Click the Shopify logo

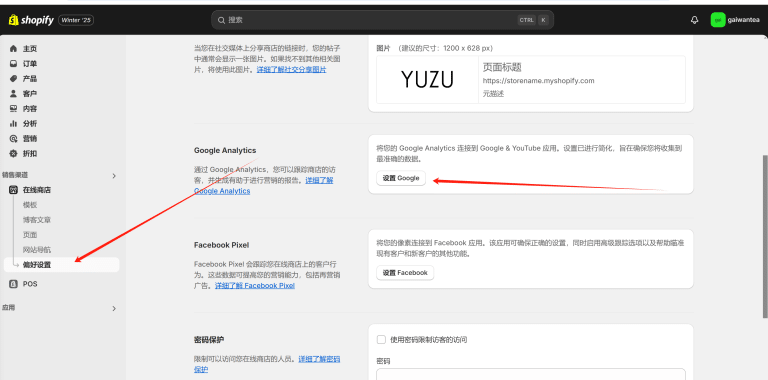click(x=30, y=20)
